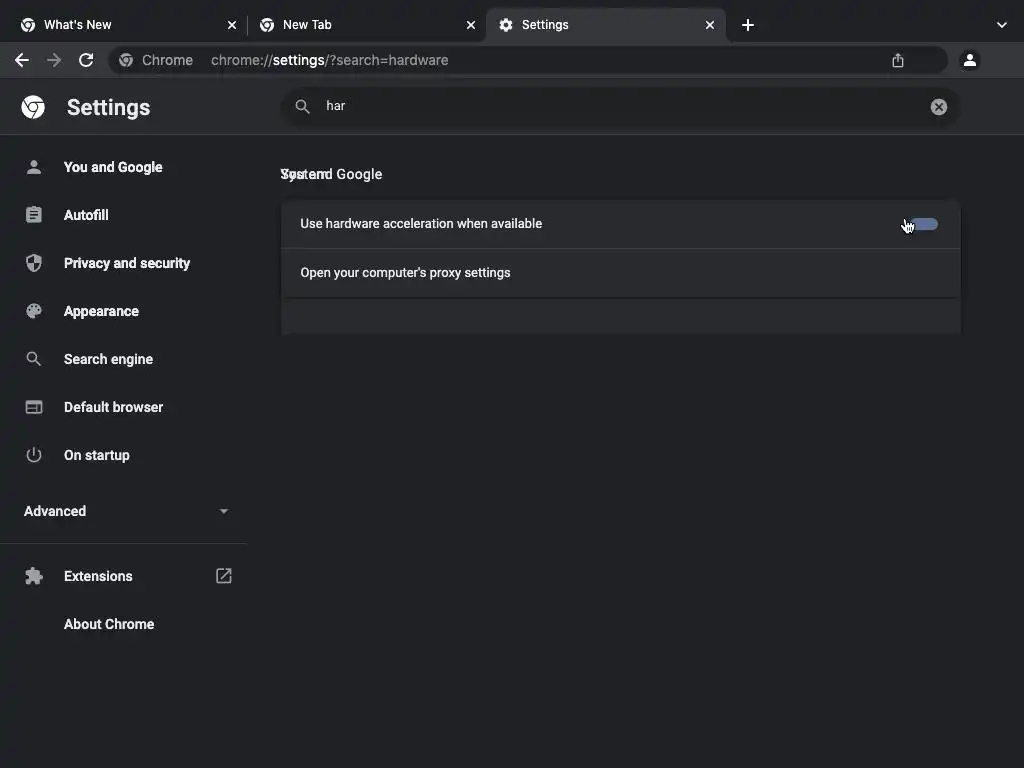Open a new tab with plus icon
Viewport: 1024px width, 768px height.
[748, 25]
